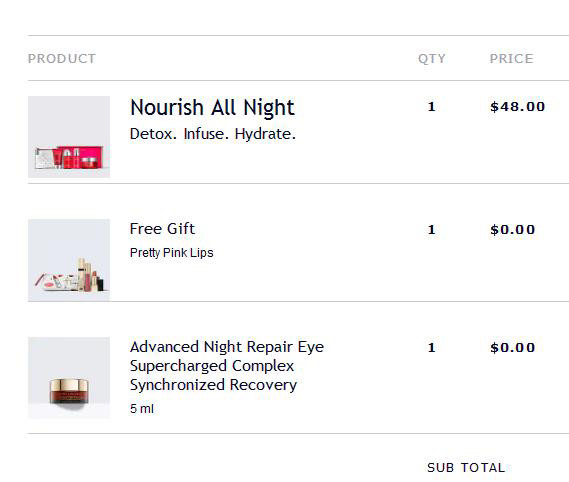Click the quantity 1 for Free Gift
Image resolution: width=569 pixels, height=482 pixels.
(x=431, y=230)
